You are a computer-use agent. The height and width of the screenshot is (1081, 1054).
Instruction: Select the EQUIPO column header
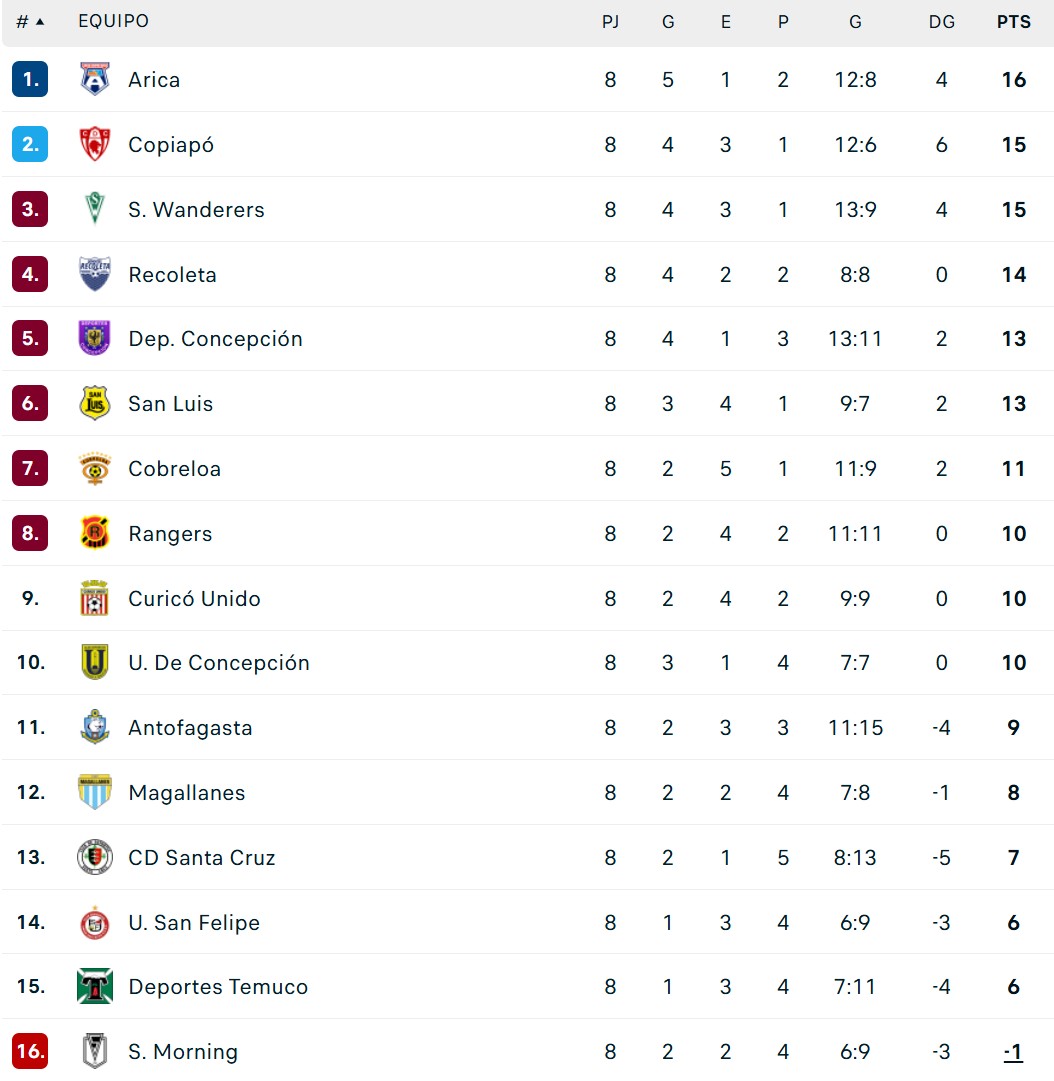click(x=114, y=21)
